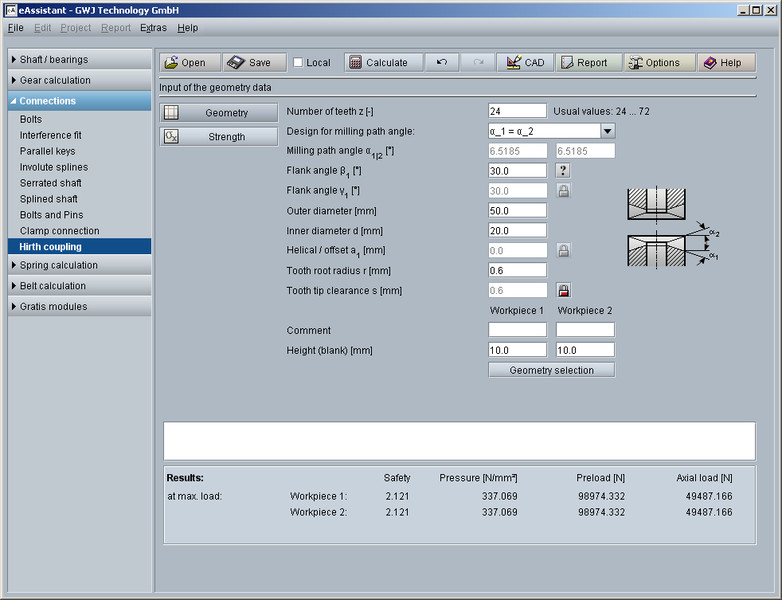The height and width of the screenshot is (600, 782).
Task: Unlock the tooth tip clearance lock
Action: click(x=563, y=291)
